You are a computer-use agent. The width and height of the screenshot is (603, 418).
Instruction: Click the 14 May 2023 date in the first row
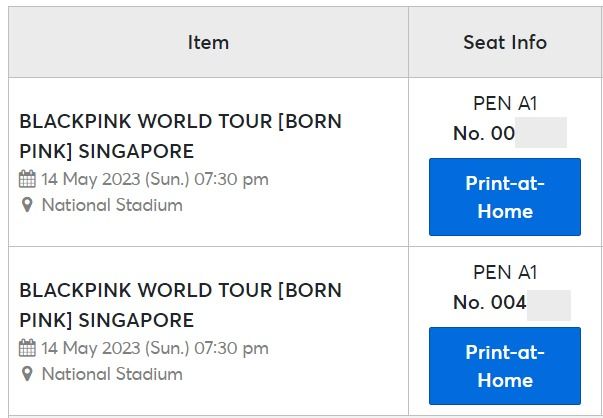pyautogui.click(x=156, y=180)
